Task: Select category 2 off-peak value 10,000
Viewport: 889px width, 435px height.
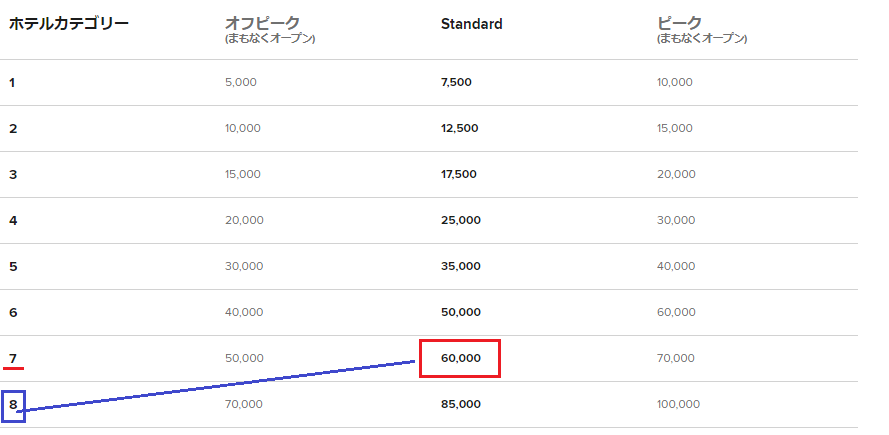Action: tap(243, 129)
